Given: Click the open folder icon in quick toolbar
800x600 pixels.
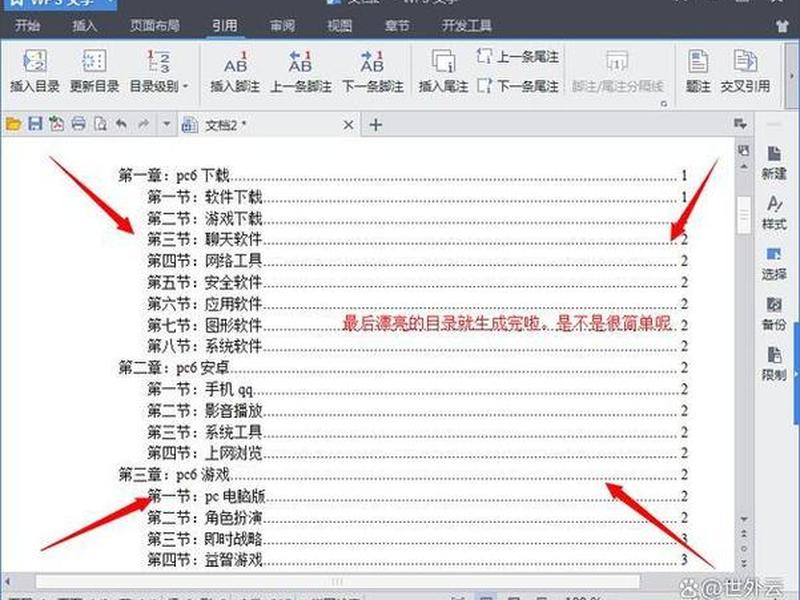Looking at the screenshot, I should 13,124.
